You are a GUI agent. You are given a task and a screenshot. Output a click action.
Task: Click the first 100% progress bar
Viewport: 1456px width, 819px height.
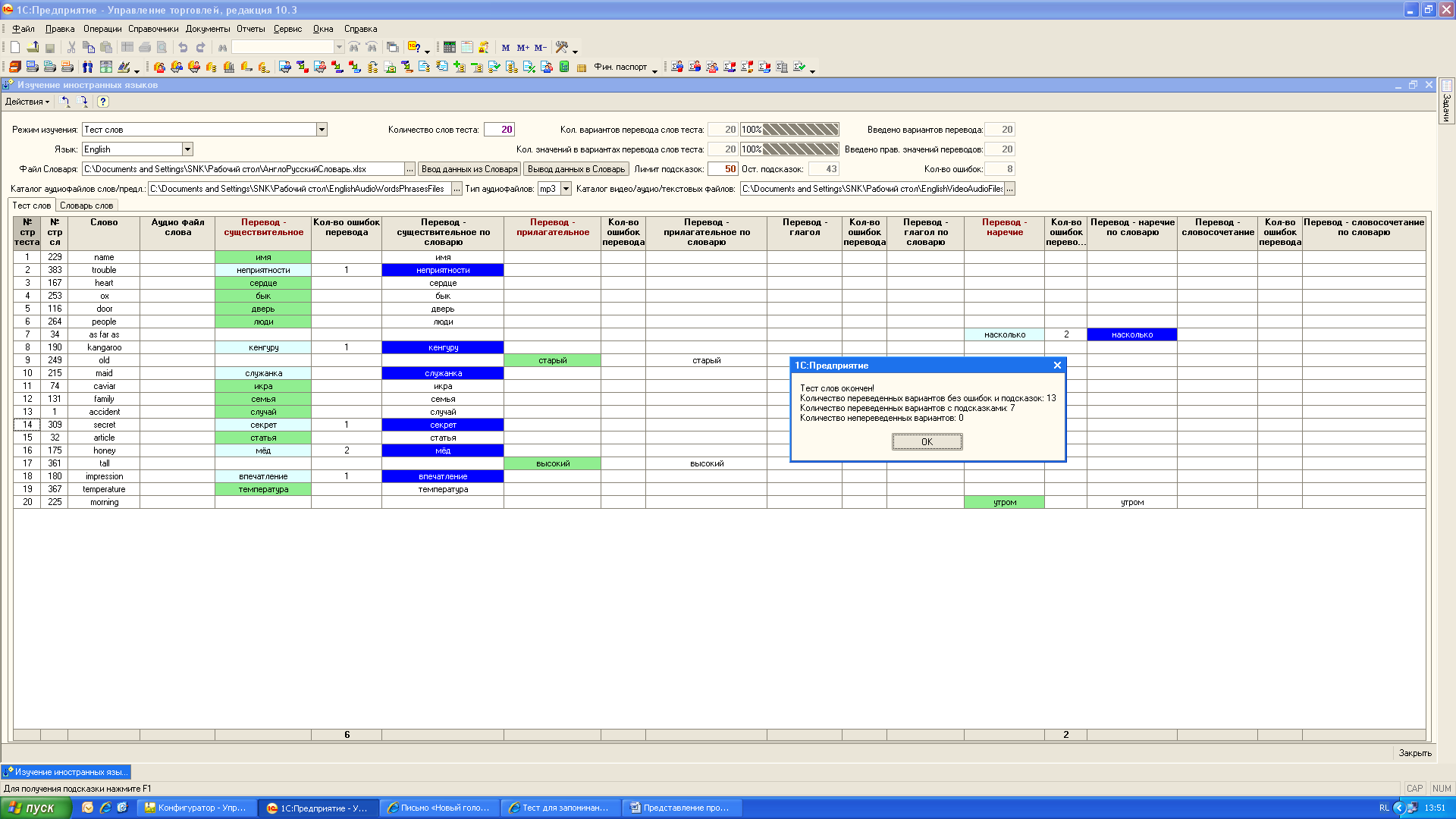[789, 130]
